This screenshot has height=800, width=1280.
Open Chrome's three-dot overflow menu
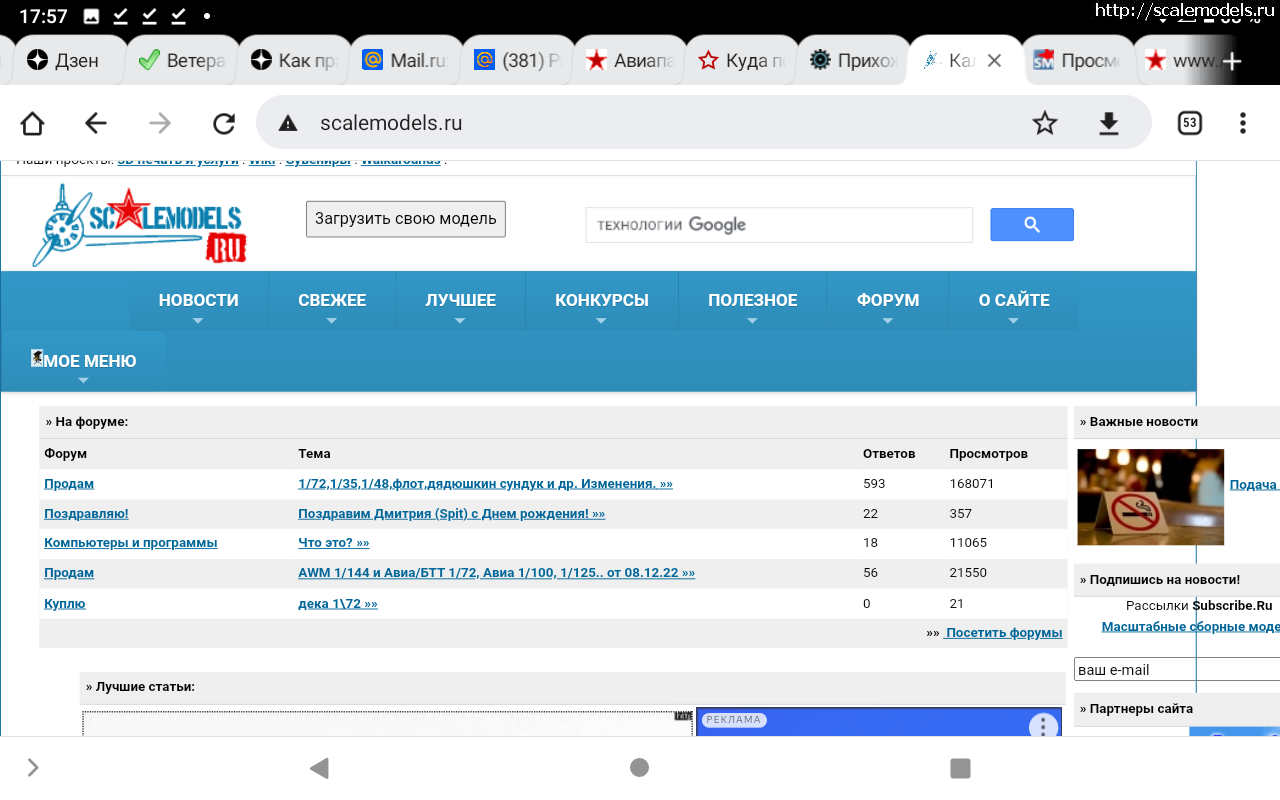coord(1243,123)
